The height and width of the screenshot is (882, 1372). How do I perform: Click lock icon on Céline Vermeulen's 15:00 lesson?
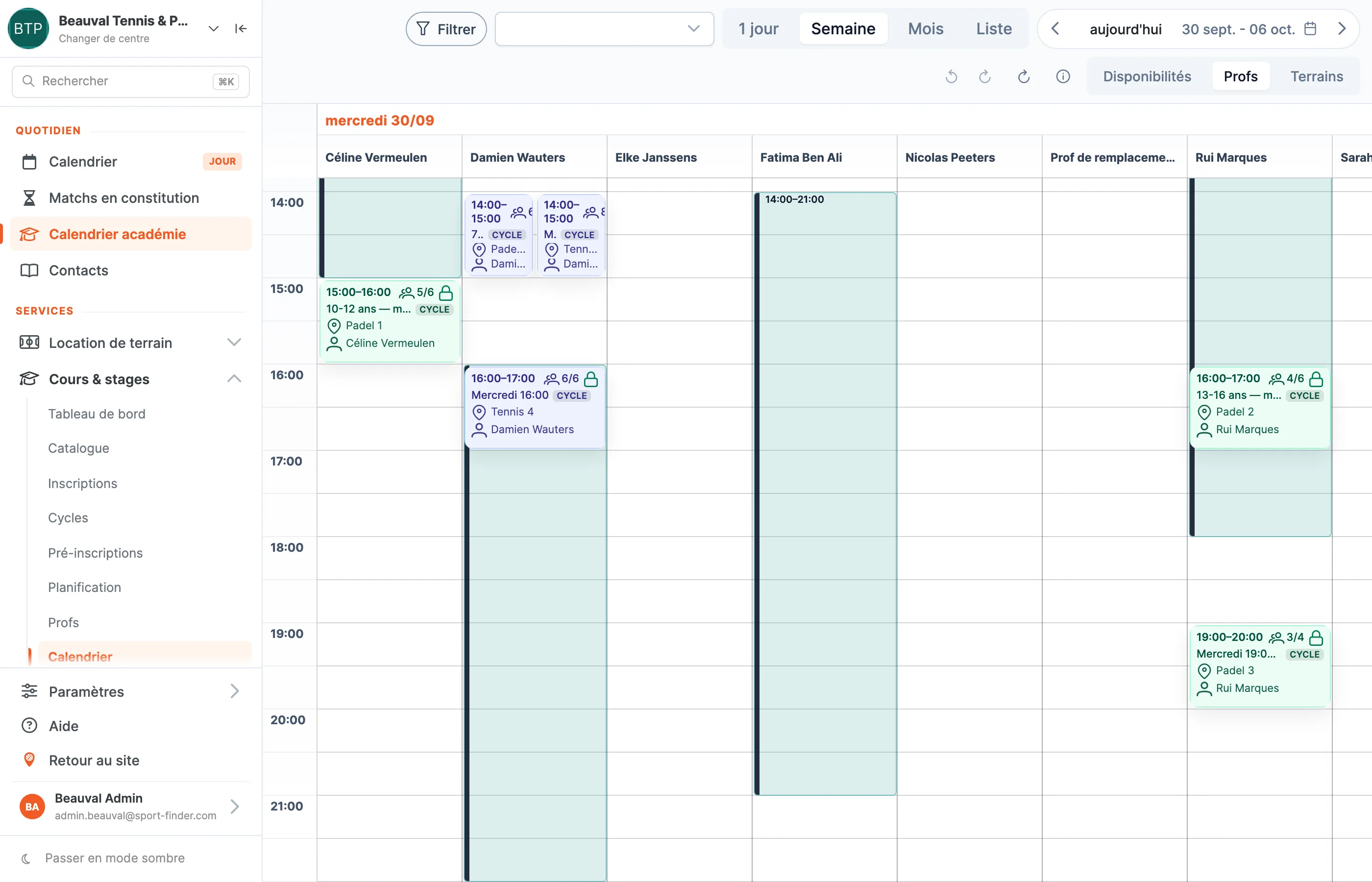coord(446,293)
